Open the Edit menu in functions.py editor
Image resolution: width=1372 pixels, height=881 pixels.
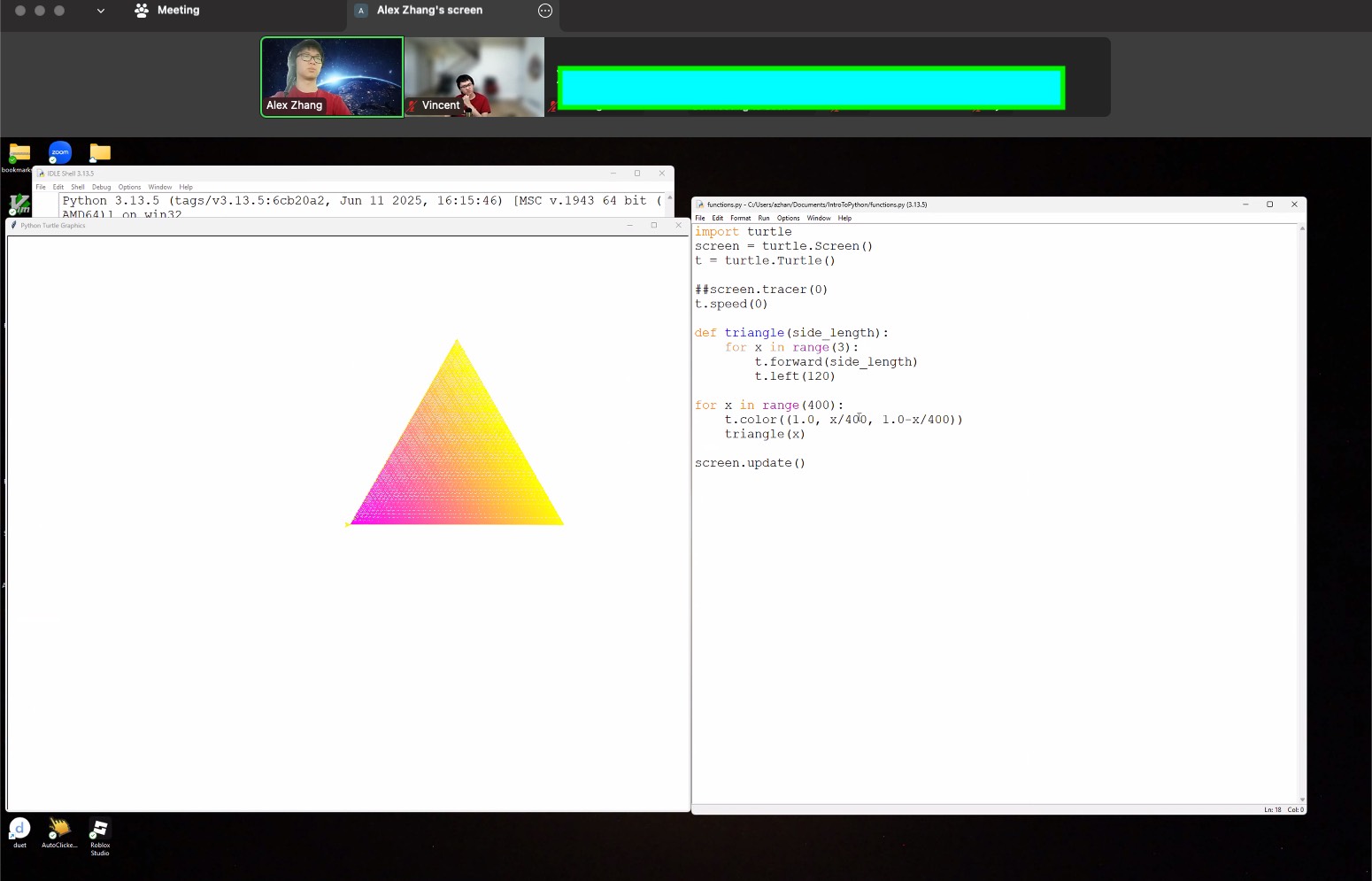click(x=718, y=218)
